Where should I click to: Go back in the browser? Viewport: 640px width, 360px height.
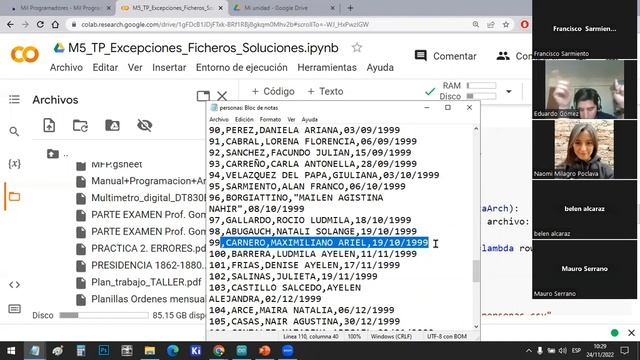tap(10, 24)
